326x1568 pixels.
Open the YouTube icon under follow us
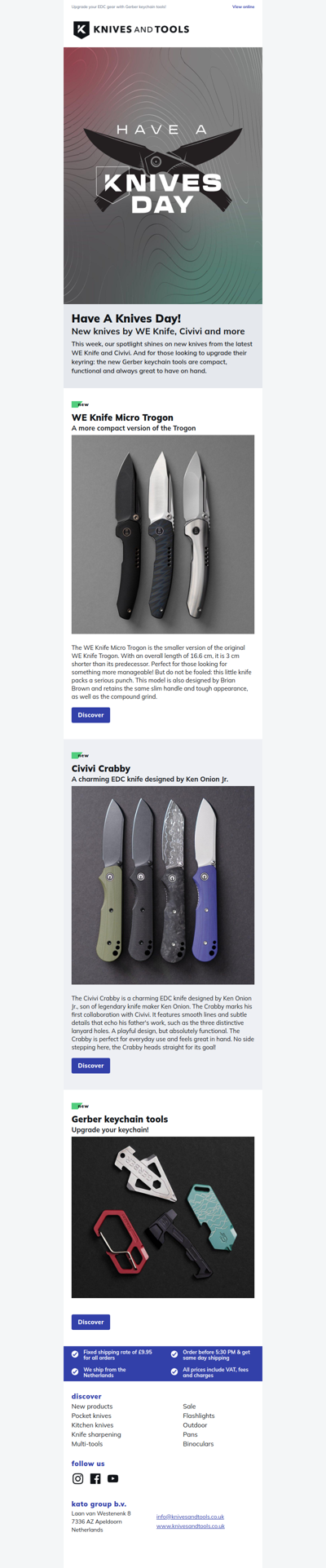(x=113, y=1478)
